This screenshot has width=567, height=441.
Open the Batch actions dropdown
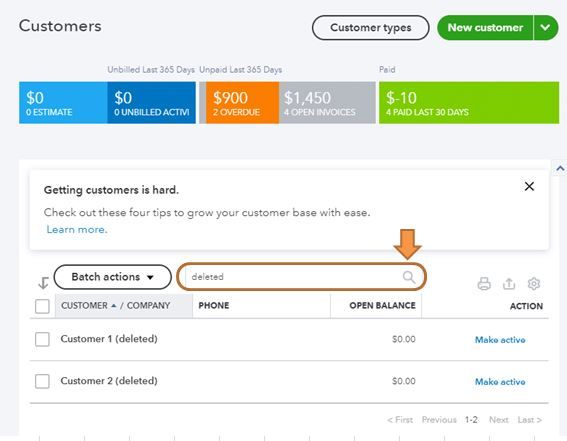(112, 277)
